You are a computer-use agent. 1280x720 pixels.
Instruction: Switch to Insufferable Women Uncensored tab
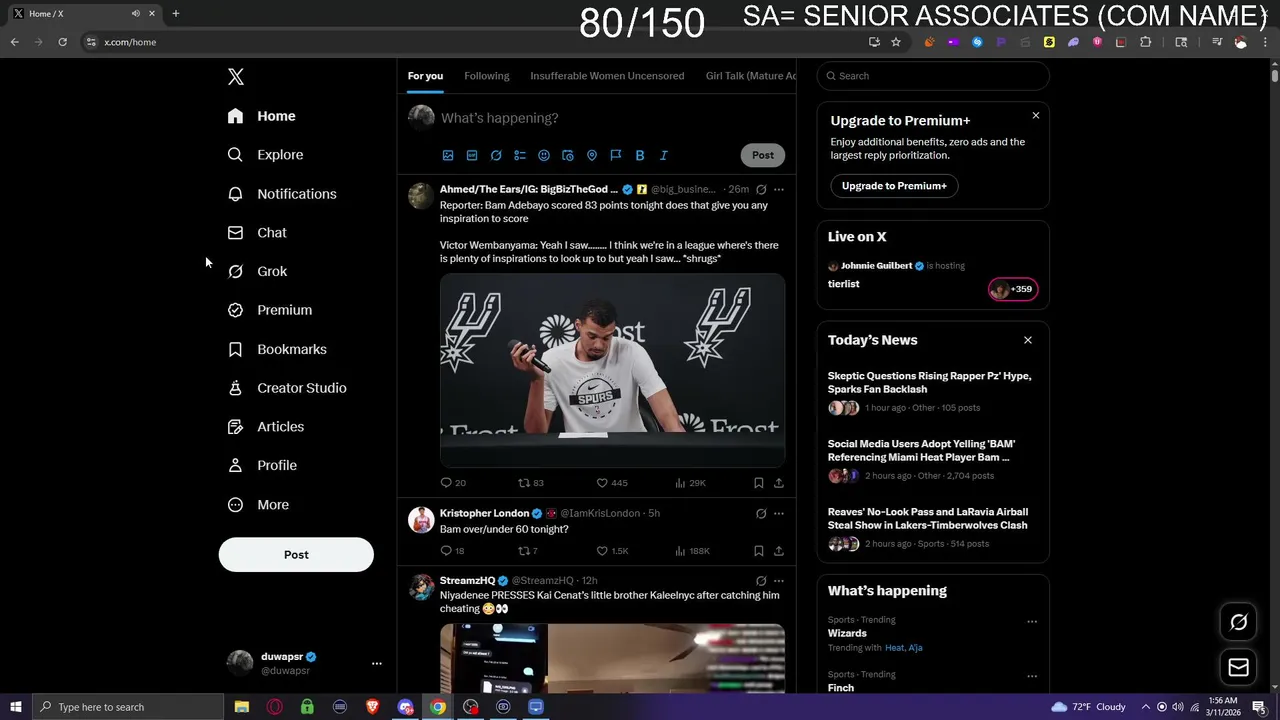(x=607, y=76)
